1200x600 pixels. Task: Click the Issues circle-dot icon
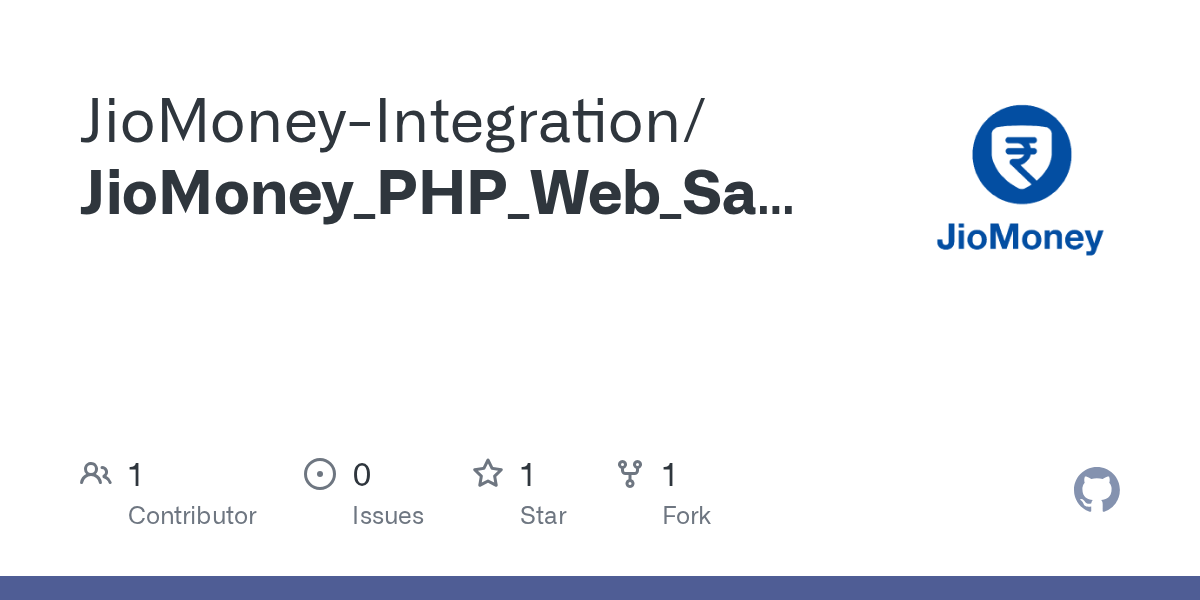[x=319, y=474]
